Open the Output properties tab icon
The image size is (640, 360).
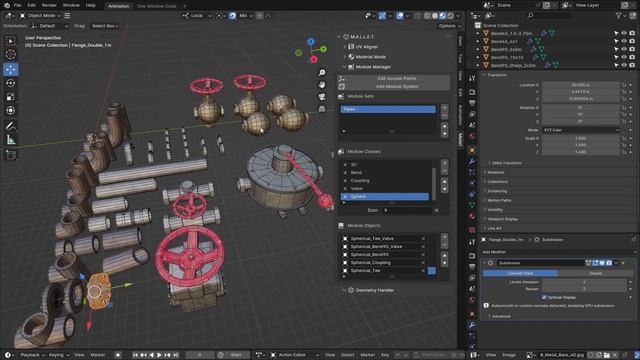click(x=472, y=103)
